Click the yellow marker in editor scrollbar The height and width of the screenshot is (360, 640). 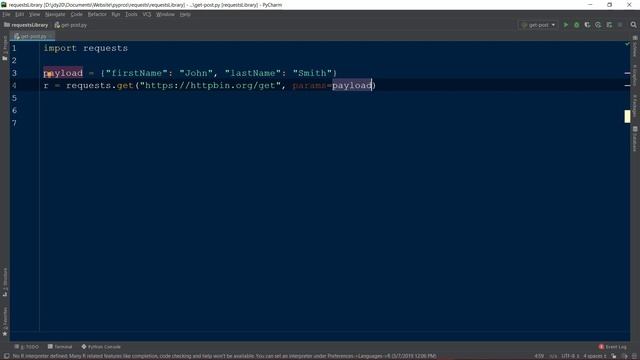pyautogui.click(x=627, y=116)
